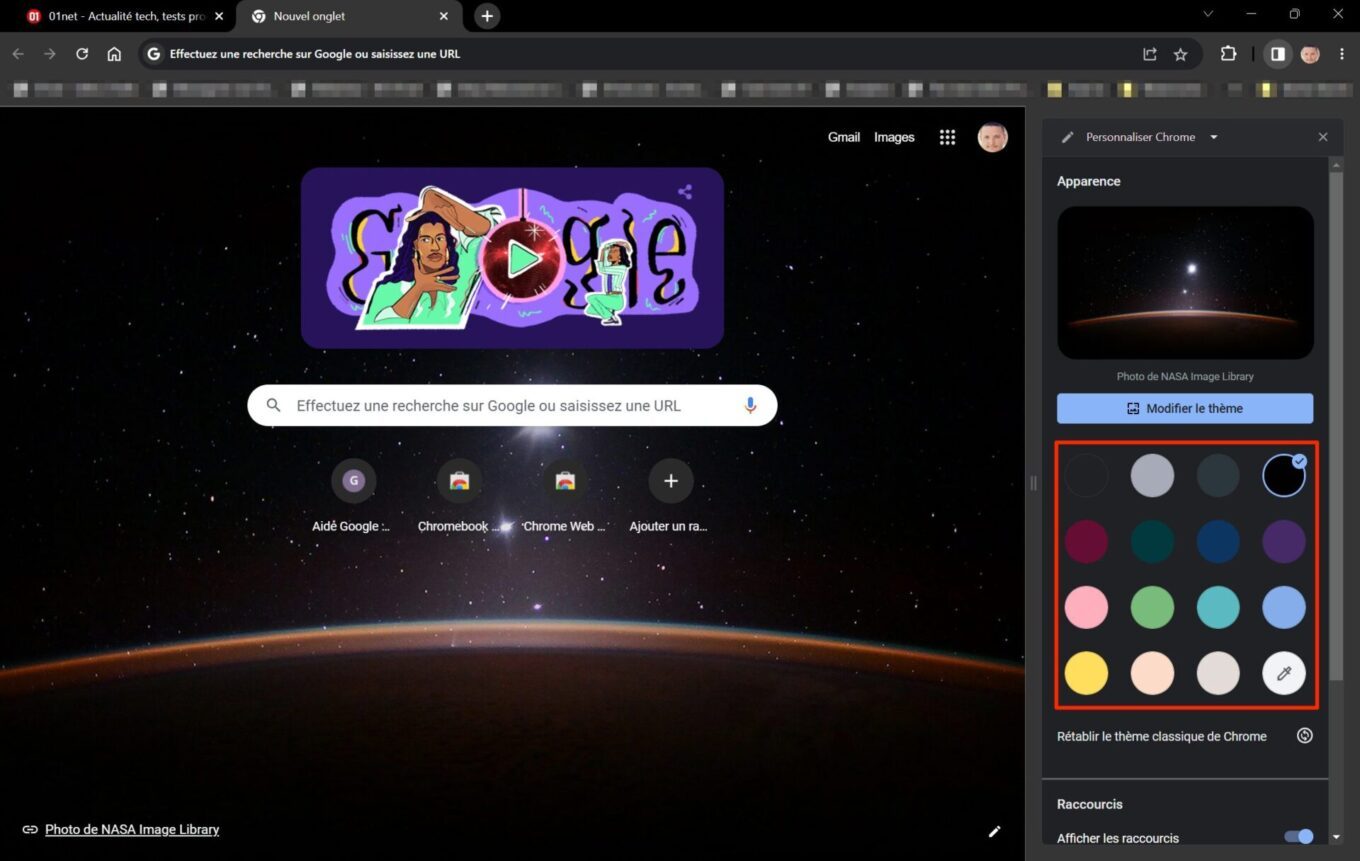Apply the yellow color swatch
Viewport: 1360px width, 861px height.
pyautogui.click(x=1086, y=673)
